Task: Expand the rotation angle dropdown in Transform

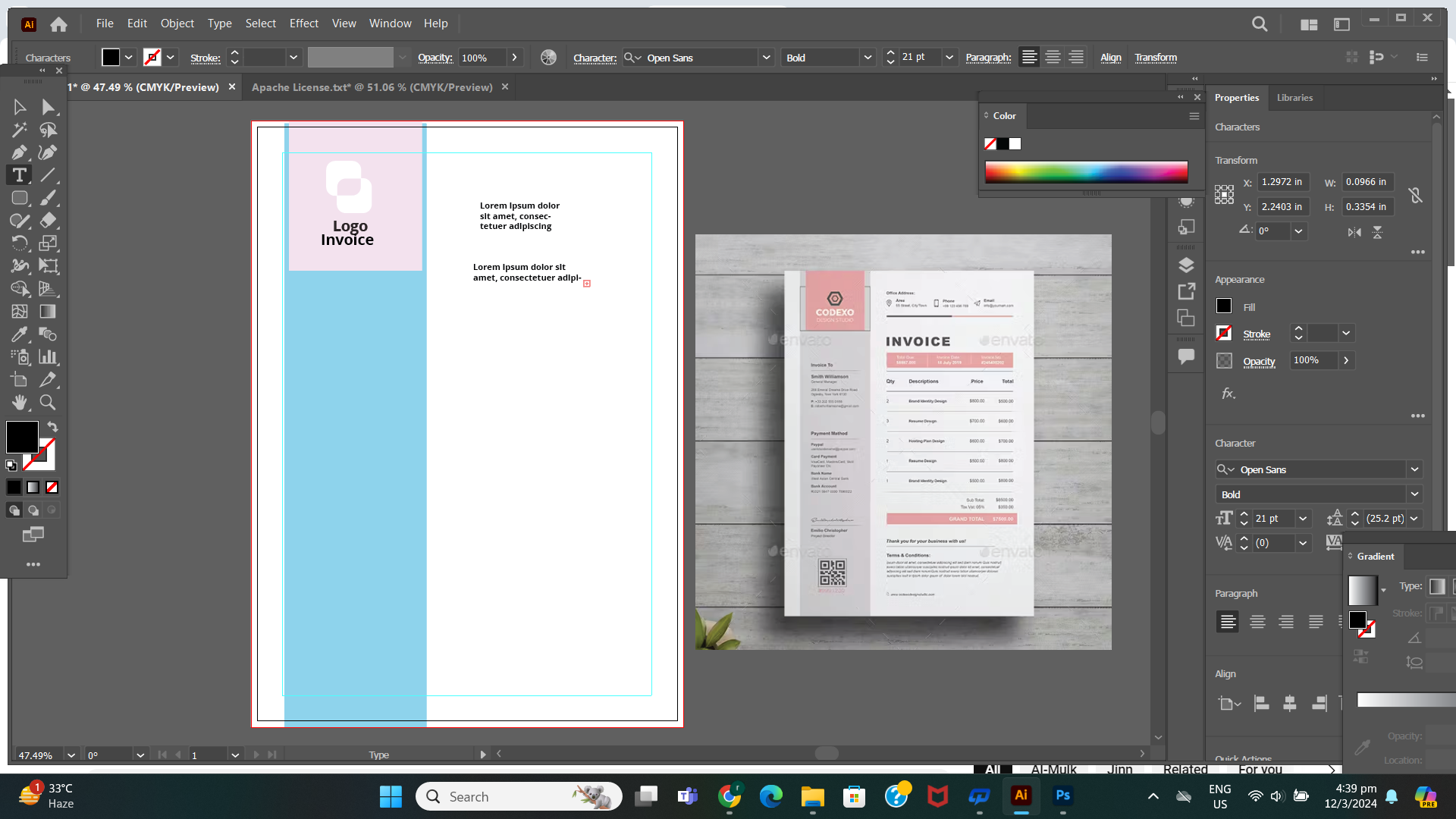Action: pyautogui.click(x=1298, y=231)
